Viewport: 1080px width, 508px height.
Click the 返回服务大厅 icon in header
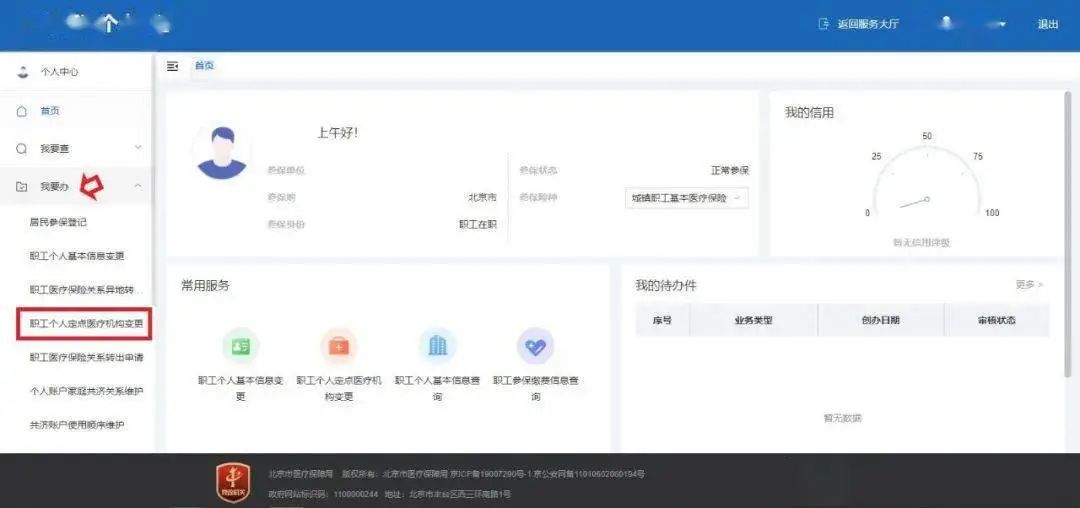(824, 24)
